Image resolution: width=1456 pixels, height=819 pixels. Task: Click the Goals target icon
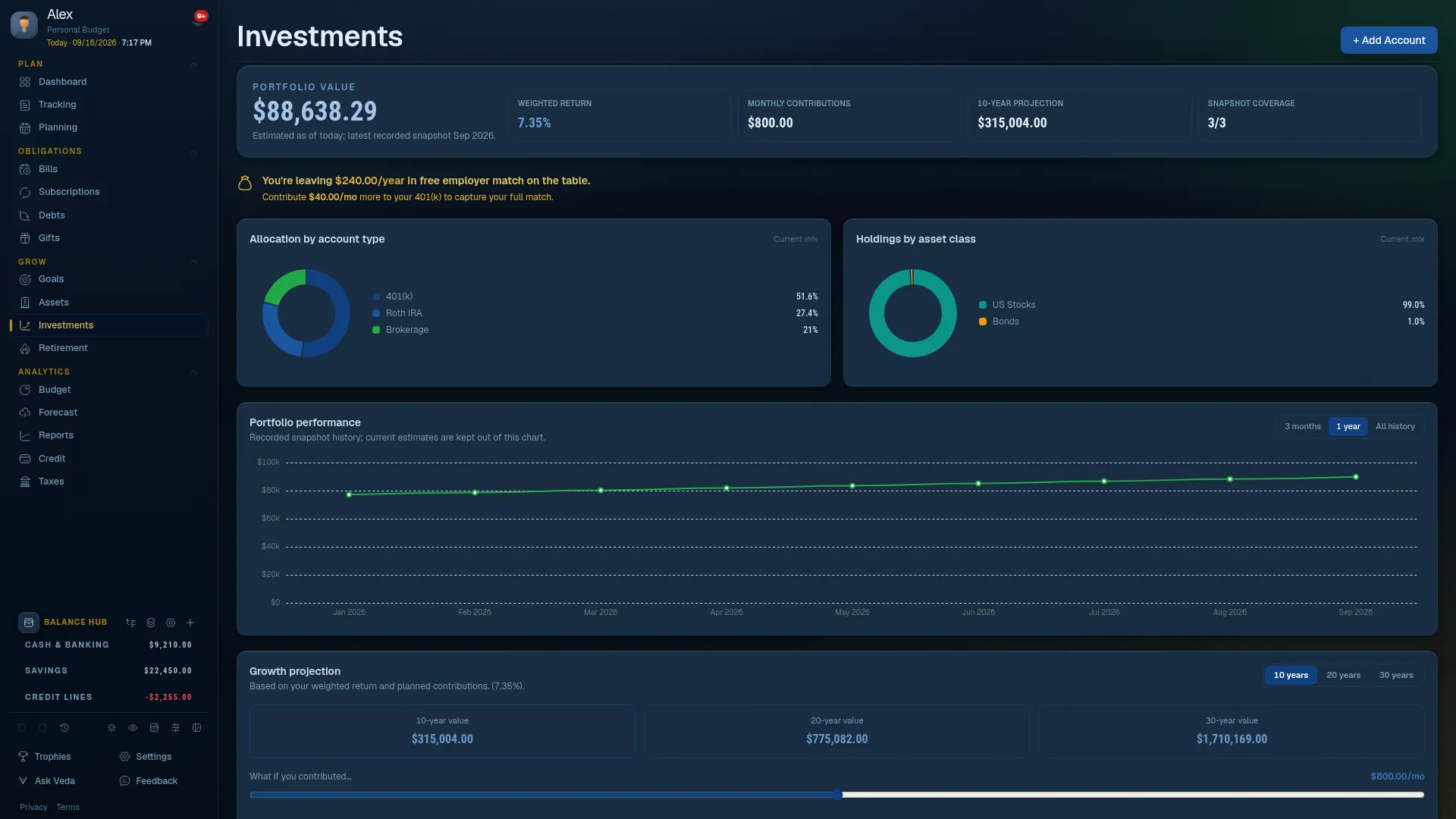[x=25, y=279]
